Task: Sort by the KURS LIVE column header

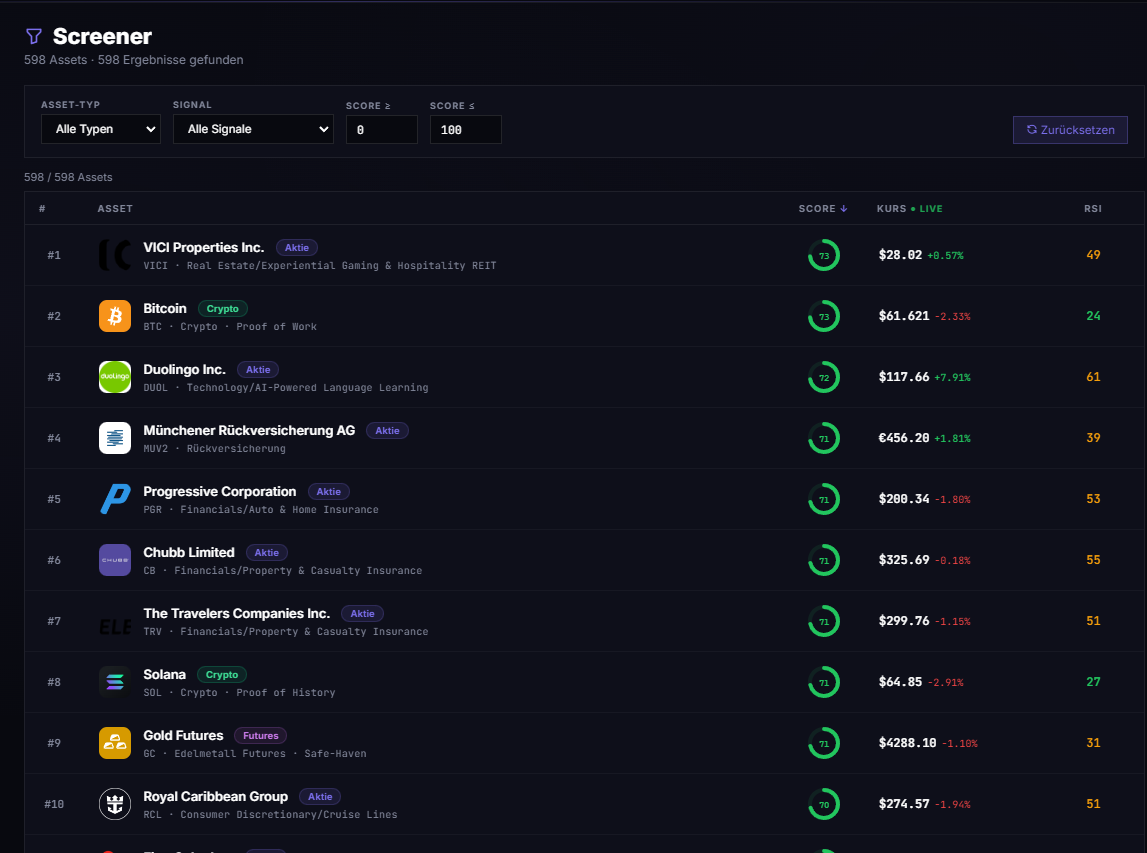Action: [909, 208]
